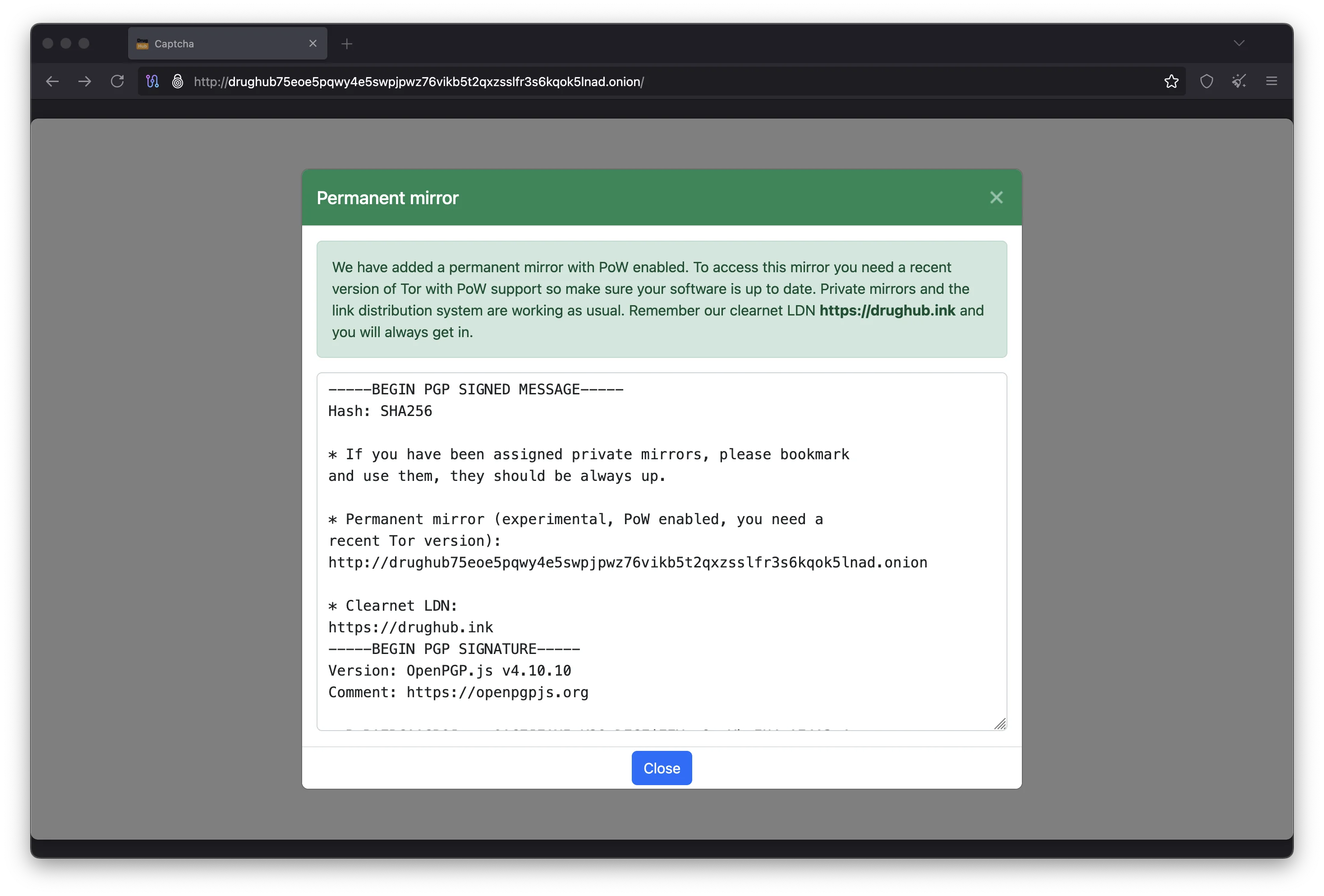Image resolution: width=1324 pixels, height=896 pixels.
Task: Reload the current onion page
Action: [x=117, y=82]
